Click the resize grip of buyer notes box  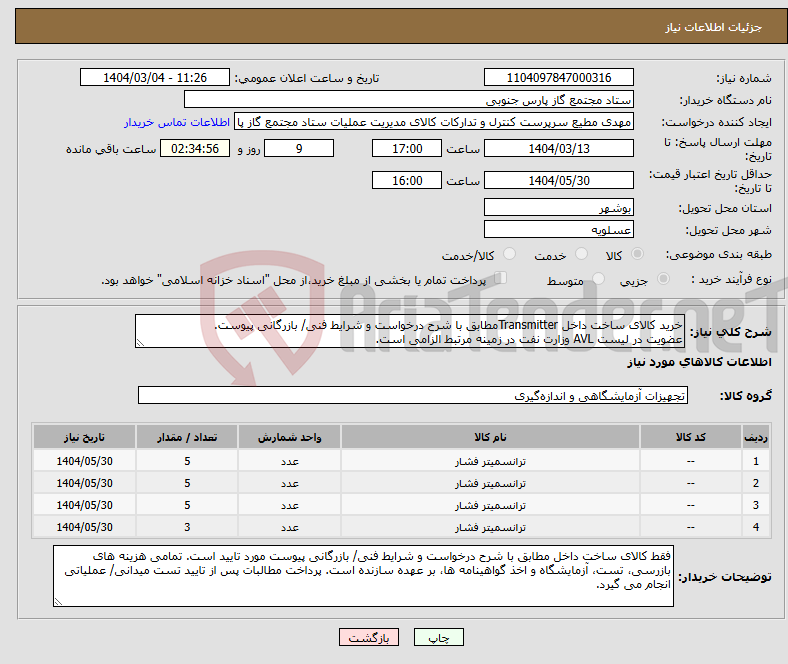[58, 602]
